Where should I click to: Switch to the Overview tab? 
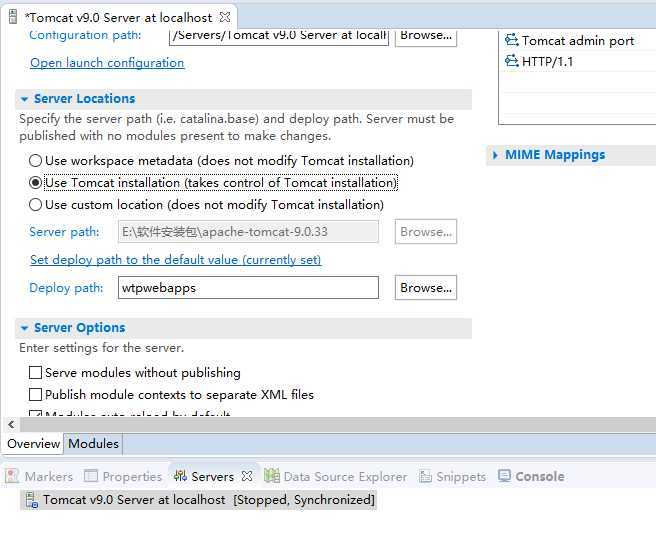click(x=33, y=443)
